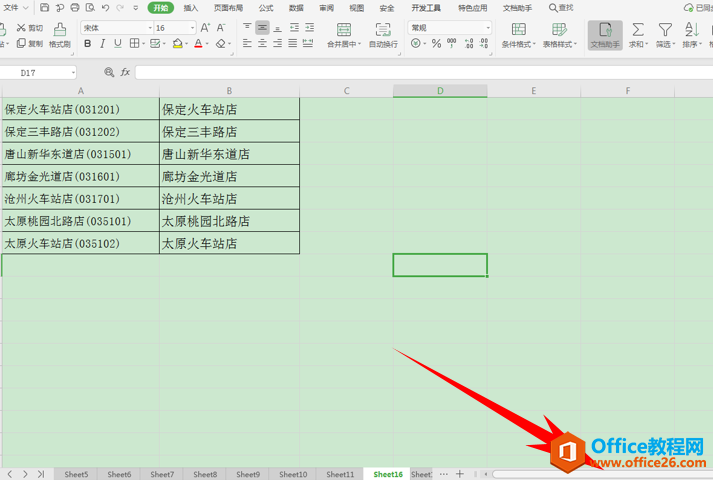Viewport: 713px width, 480px height.
Task: Toggle Bottom vertical align
Action: tap(277, 28)
